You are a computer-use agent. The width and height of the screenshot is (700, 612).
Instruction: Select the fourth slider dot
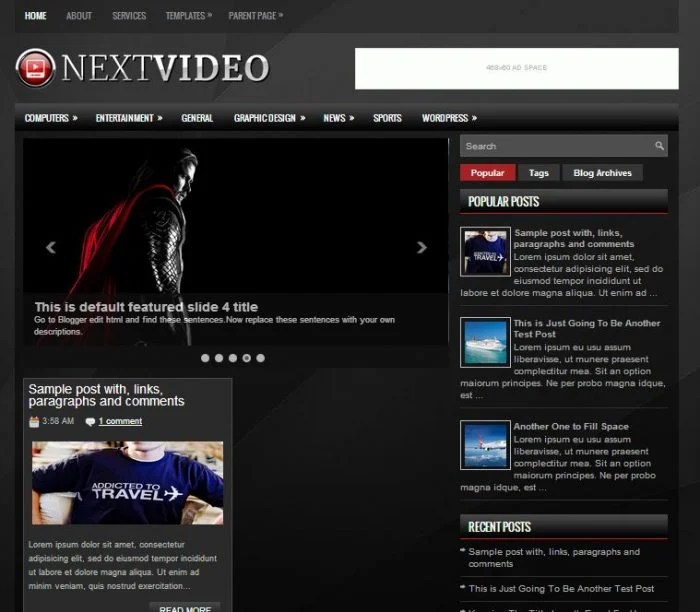(246, 358)
